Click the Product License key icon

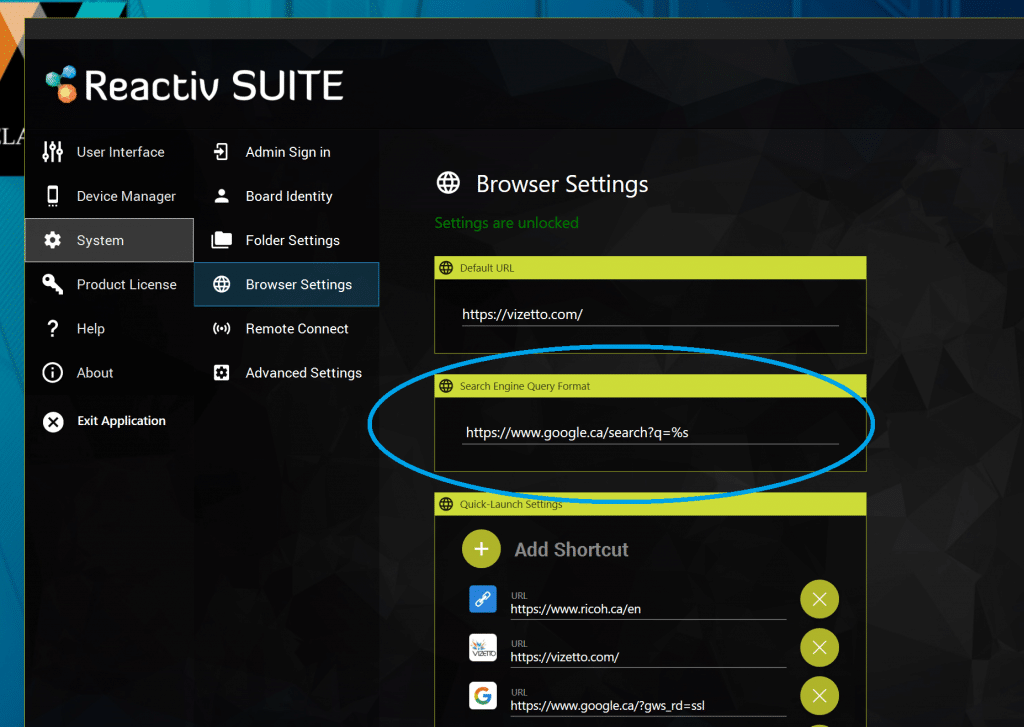pos(52,284)
